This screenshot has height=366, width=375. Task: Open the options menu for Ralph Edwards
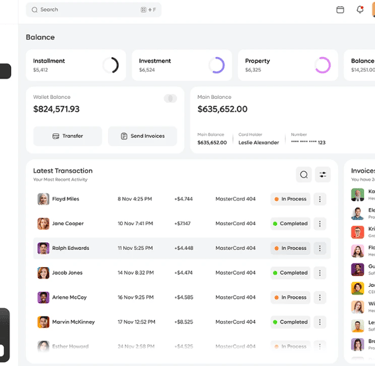(320, 248)
